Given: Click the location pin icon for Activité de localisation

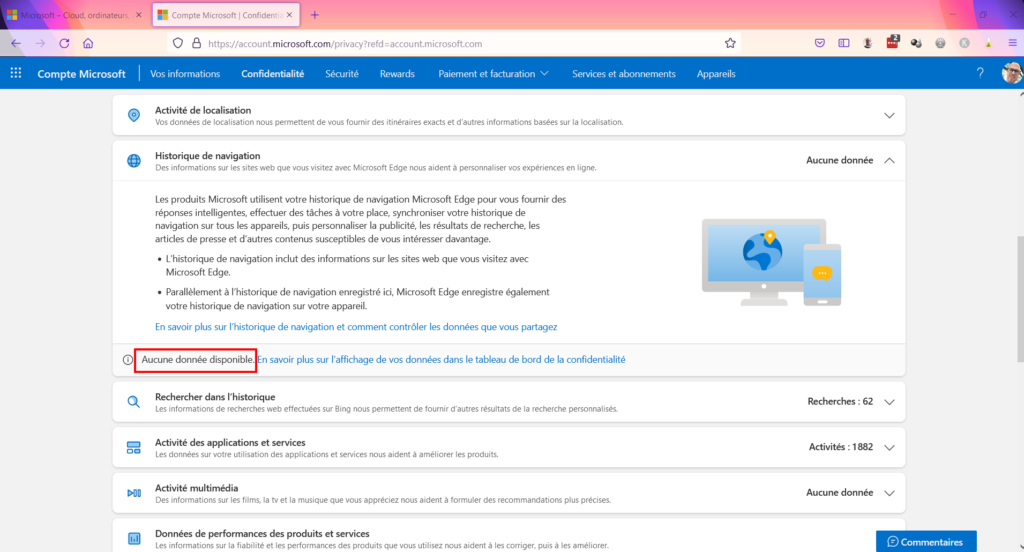Looking at the screenshot, I should tap(134, 115).
